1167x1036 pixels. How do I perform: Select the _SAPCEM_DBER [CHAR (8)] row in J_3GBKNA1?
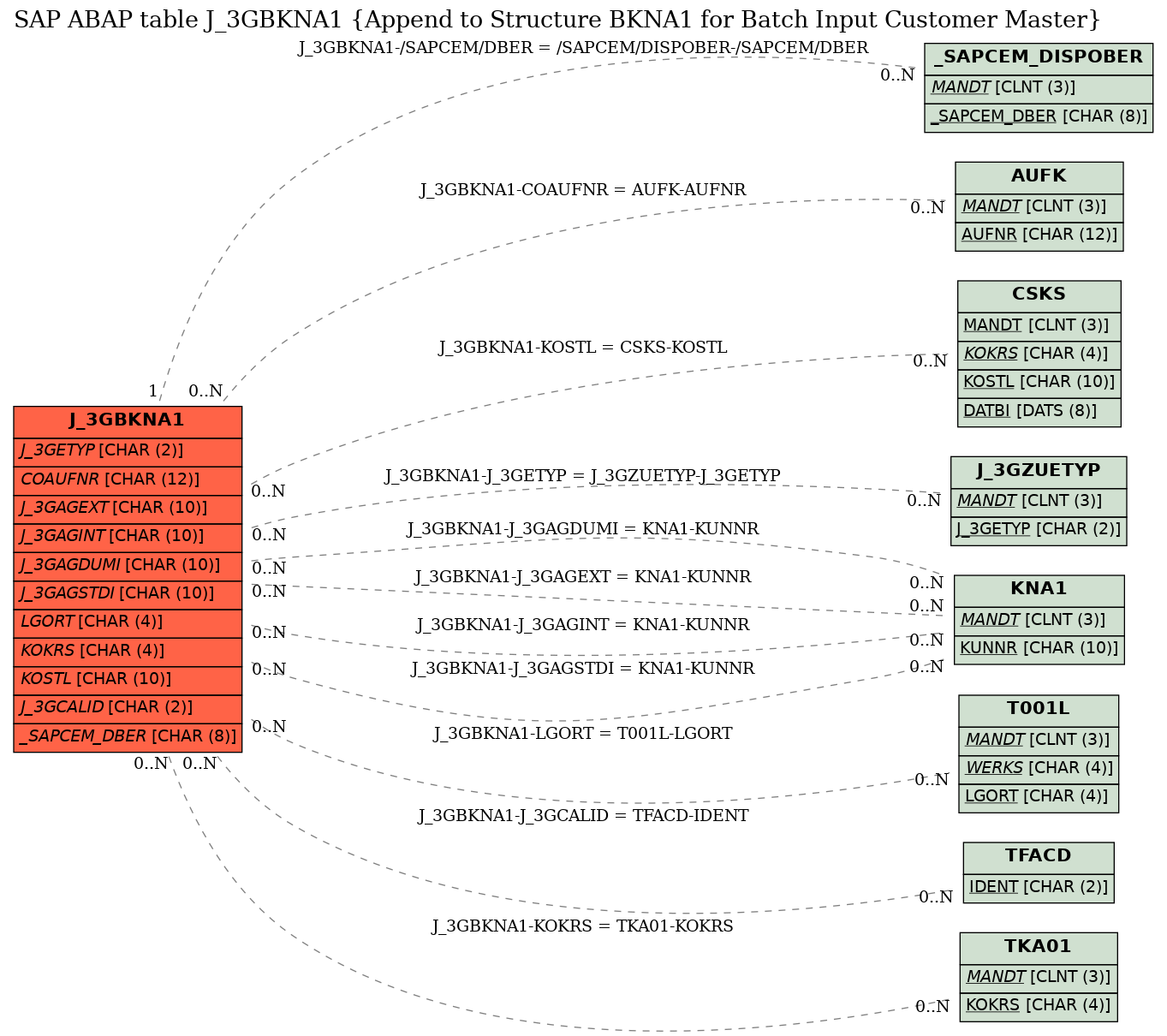[x=128, y=737]
